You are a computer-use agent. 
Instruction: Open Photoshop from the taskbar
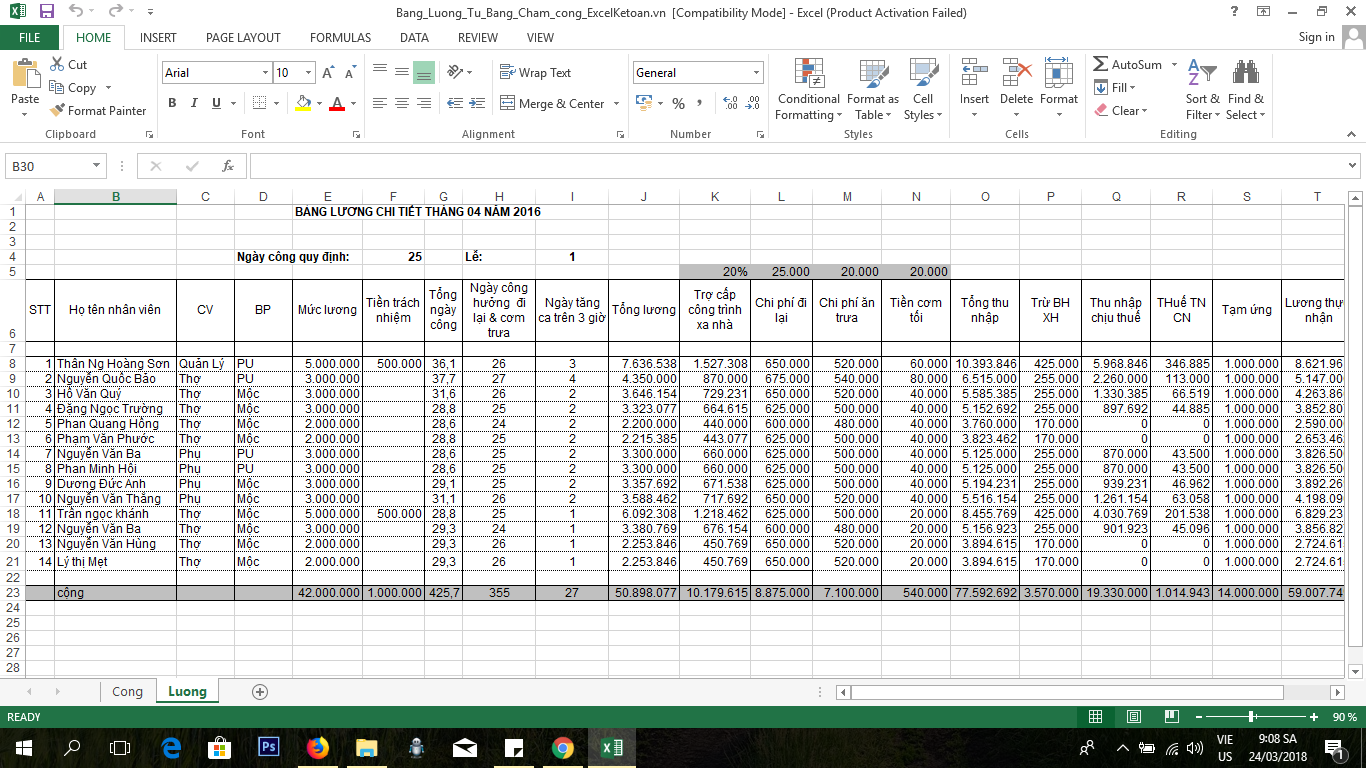(268, 747)
